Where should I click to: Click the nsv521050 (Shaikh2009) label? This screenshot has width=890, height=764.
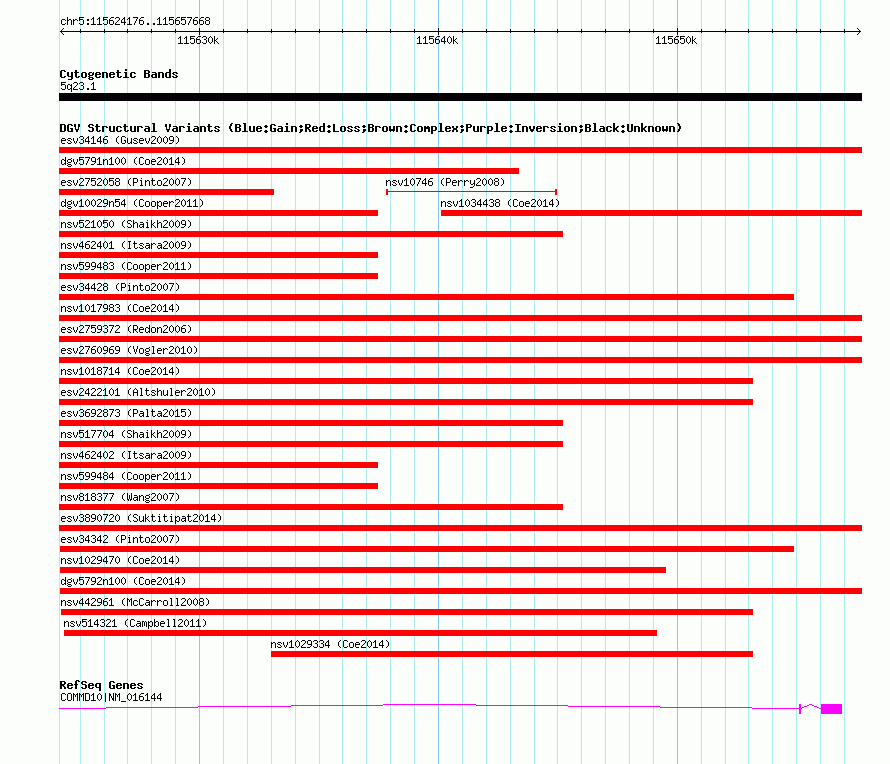126,224
